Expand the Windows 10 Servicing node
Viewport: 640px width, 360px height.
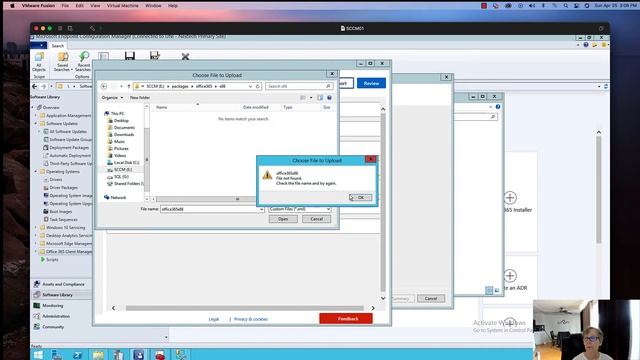[x=36, y=227]
